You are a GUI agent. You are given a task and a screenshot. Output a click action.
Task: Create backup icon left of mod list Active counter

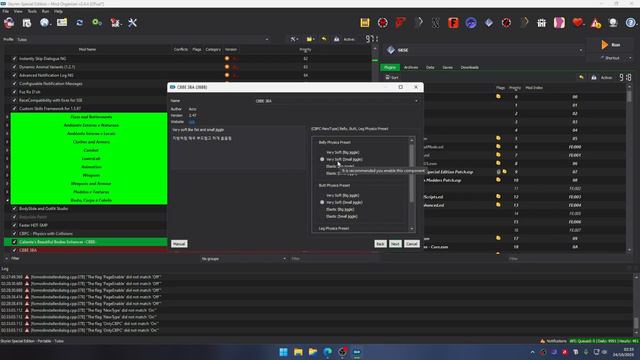click(x=336, y=39)
